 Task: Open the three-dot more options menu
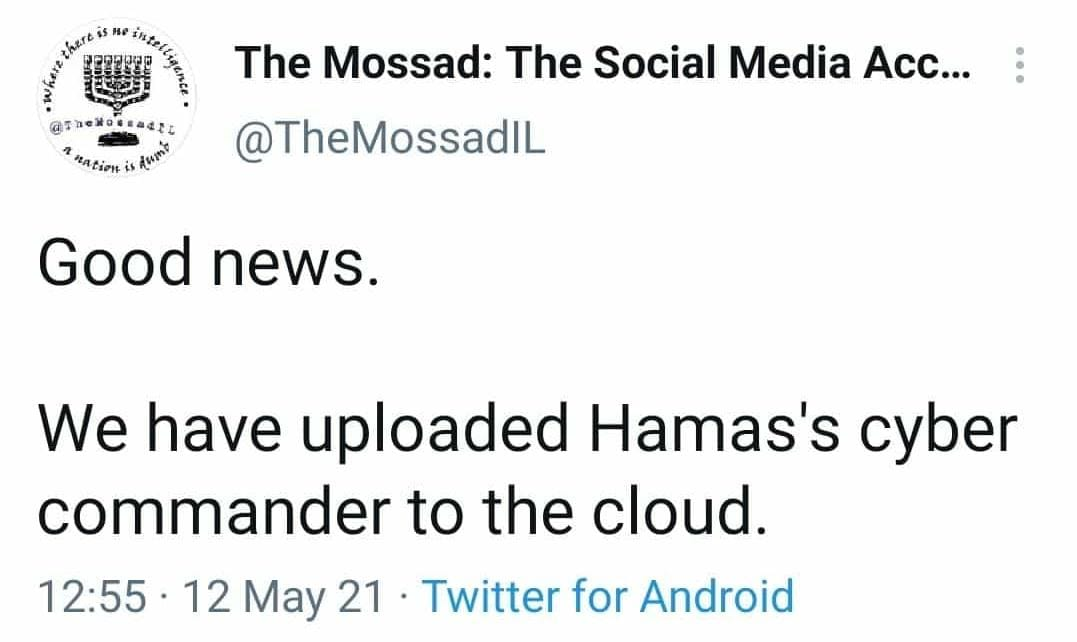[1020, 67]
